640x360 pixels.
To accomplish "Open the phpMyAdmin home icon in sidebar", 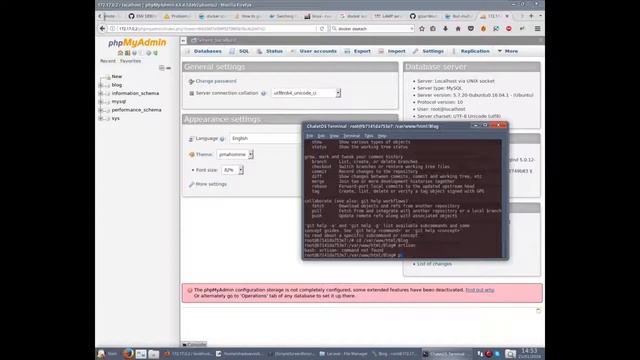I will 120,53.
